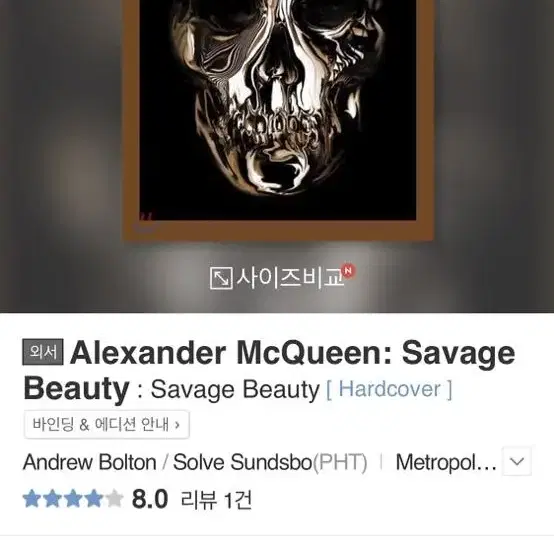Click the size comparison arrow icon
Screen dimensions: 554x554
tap(221, 278)
